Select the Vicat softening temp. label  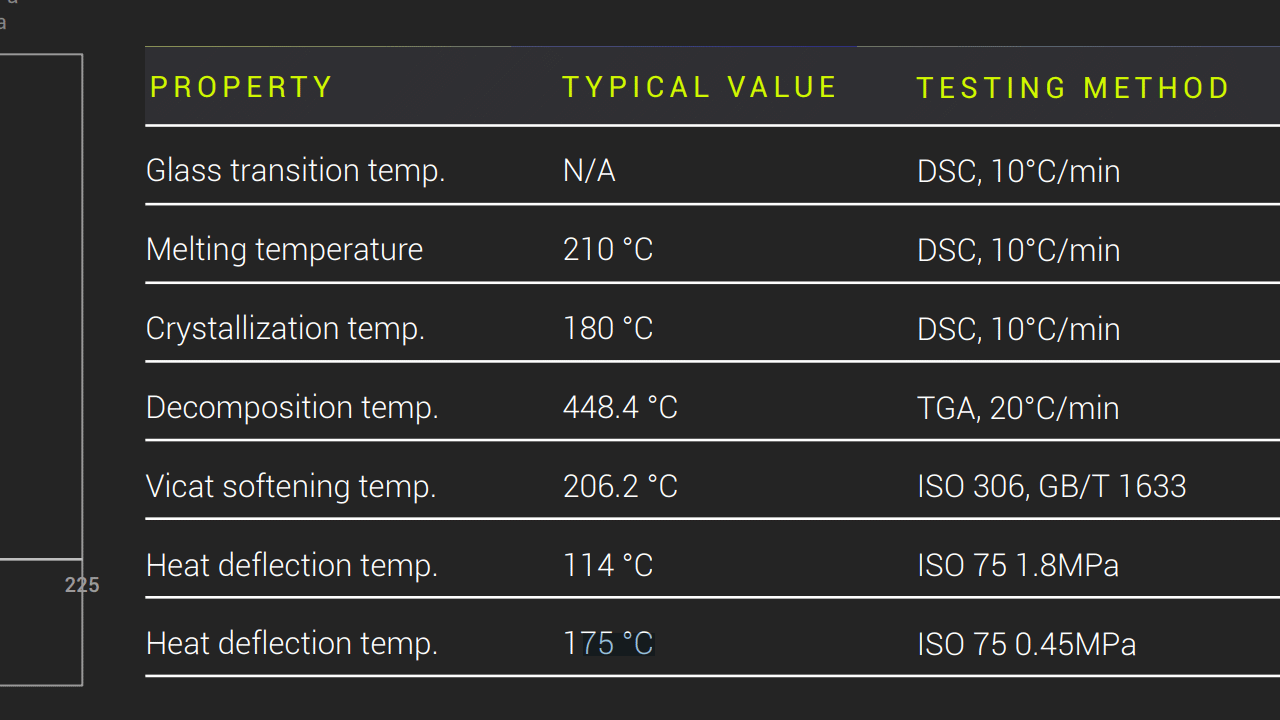click(291, 486)
